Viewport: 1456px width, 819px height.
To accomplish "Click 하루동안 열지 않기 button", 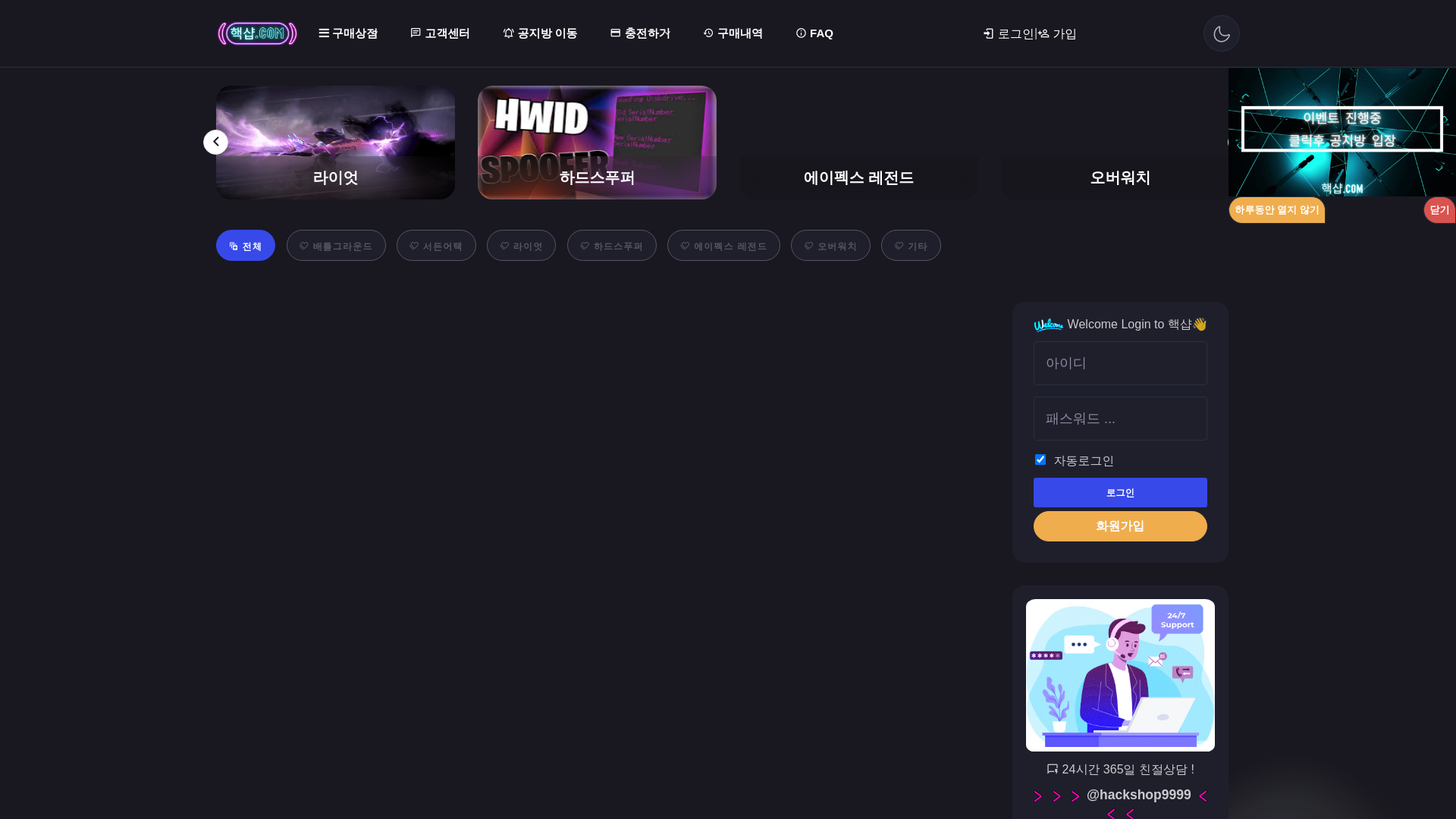I will [1276, 210].
